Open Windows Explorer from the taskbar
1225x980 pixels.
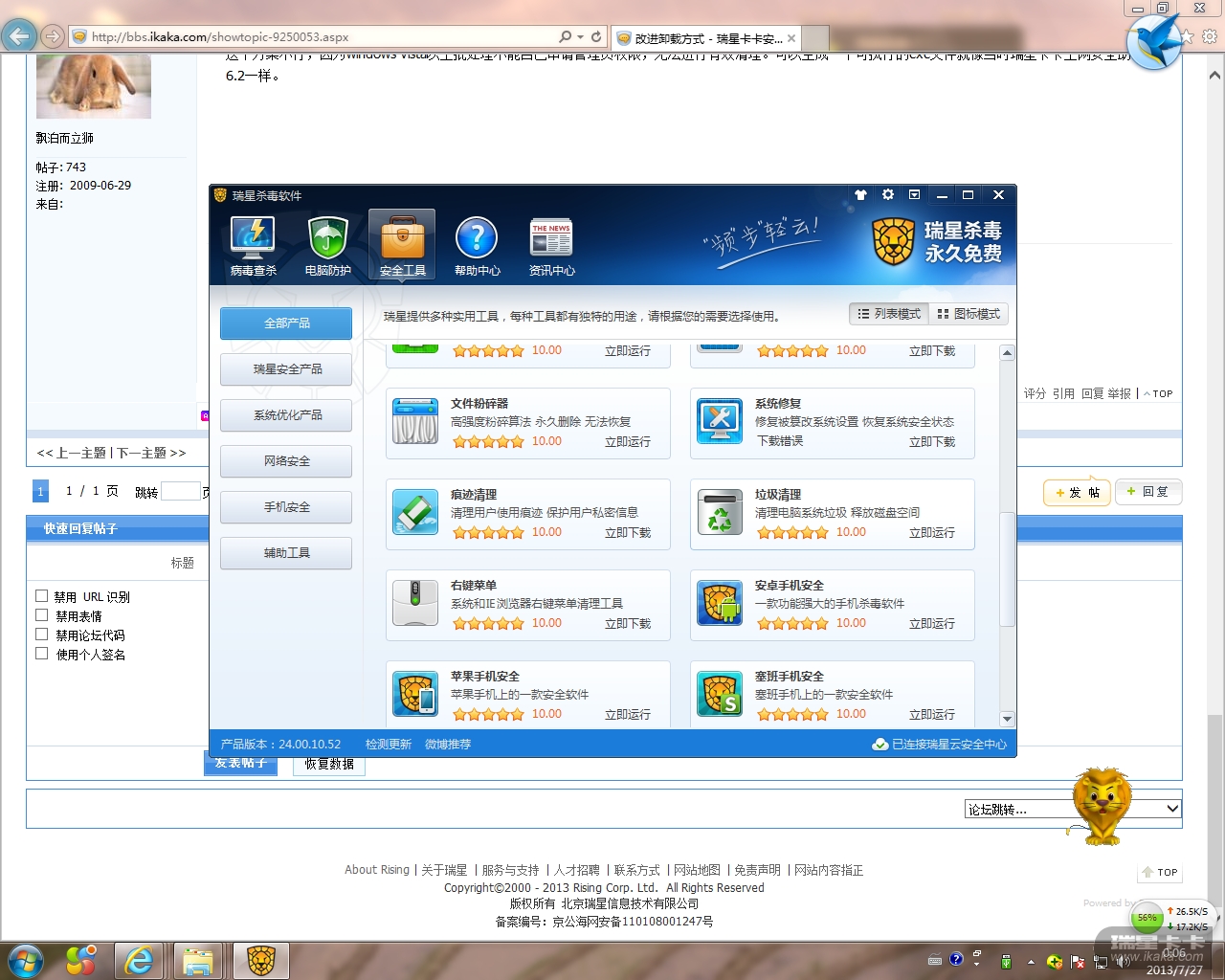pos(198,961)
